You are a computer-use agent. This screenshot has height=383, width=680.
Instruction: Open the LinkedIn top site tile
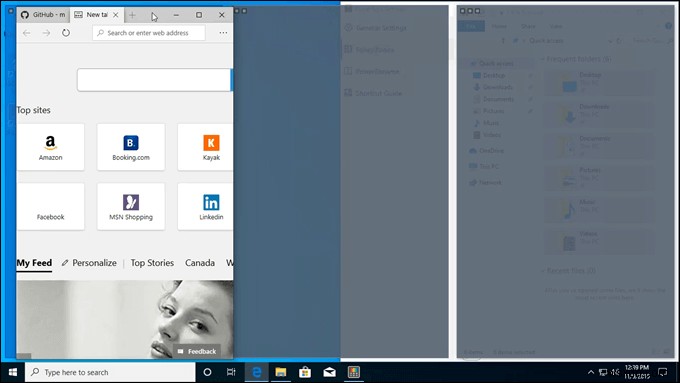click(206, 206)
